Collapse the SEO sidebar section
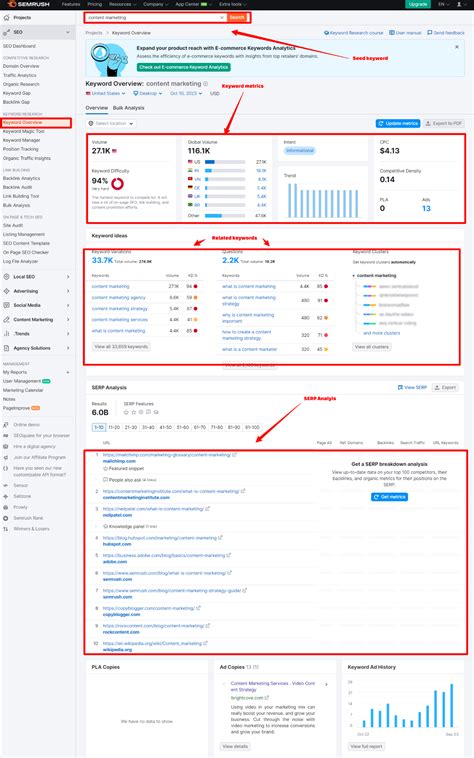Screen dimensions: 474x758 pyautogui.click(x=68, y=32)
